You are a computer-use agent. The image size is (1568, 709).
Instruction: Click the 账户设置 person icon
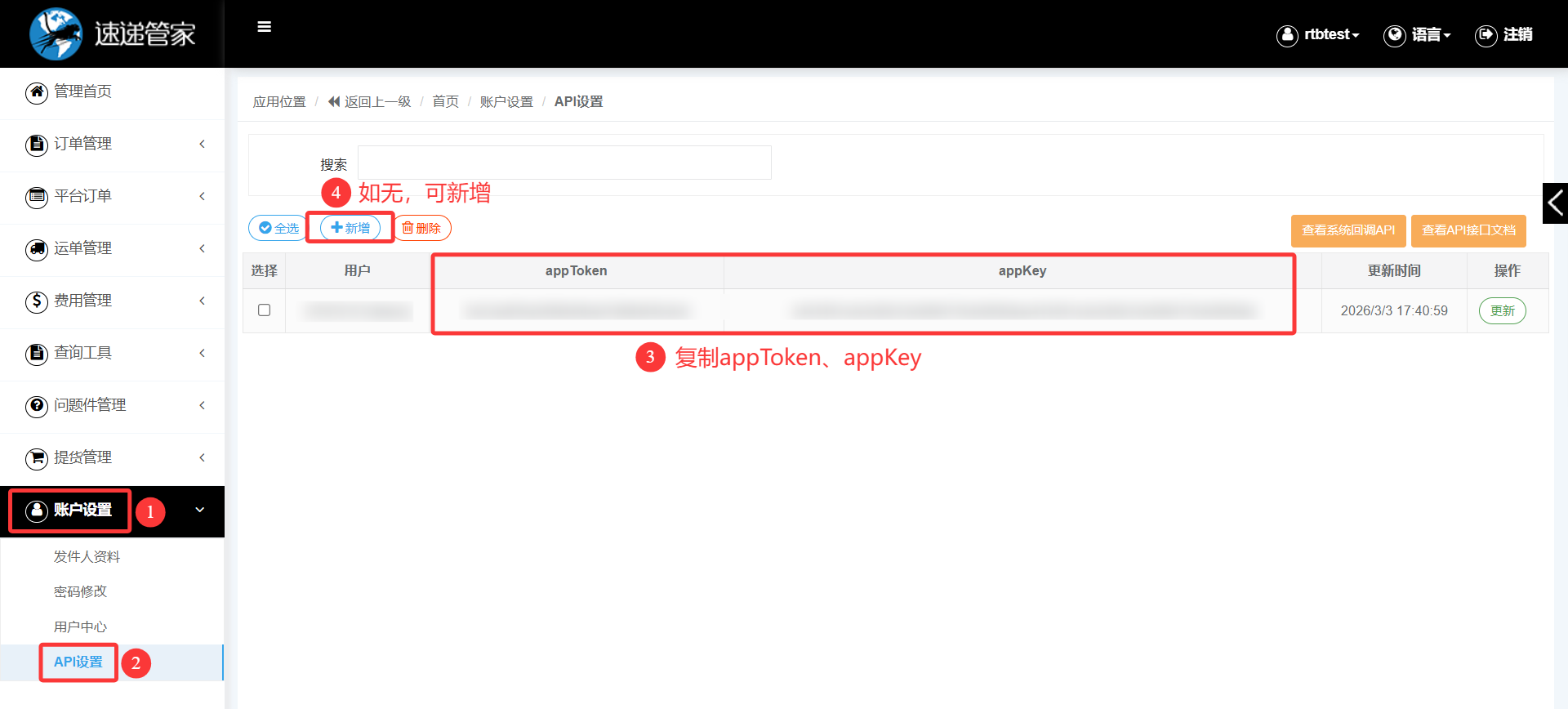(x=37, y=511)
